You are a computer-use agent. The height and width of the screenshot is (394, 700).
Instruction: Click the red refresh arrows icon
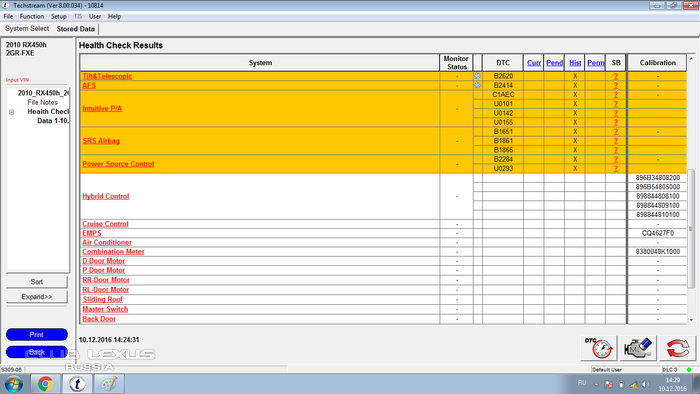(678, 348)
